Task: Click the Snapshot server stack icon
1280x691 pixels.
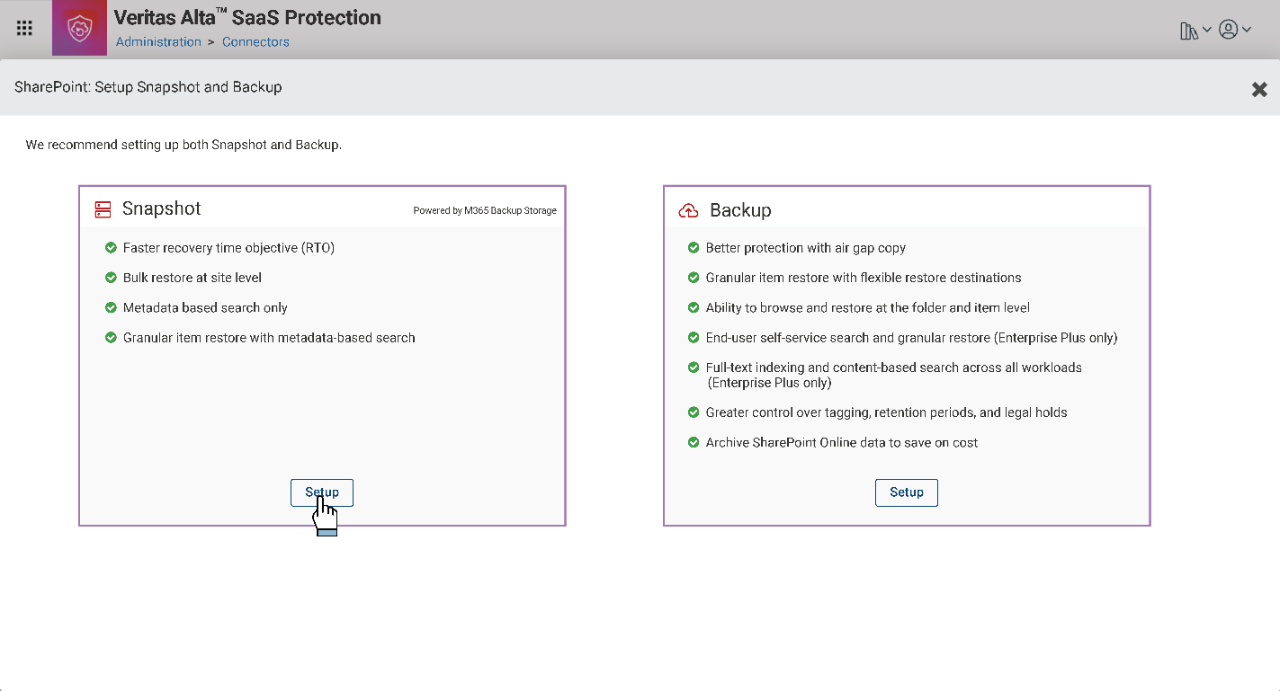Action: point(102,209)
